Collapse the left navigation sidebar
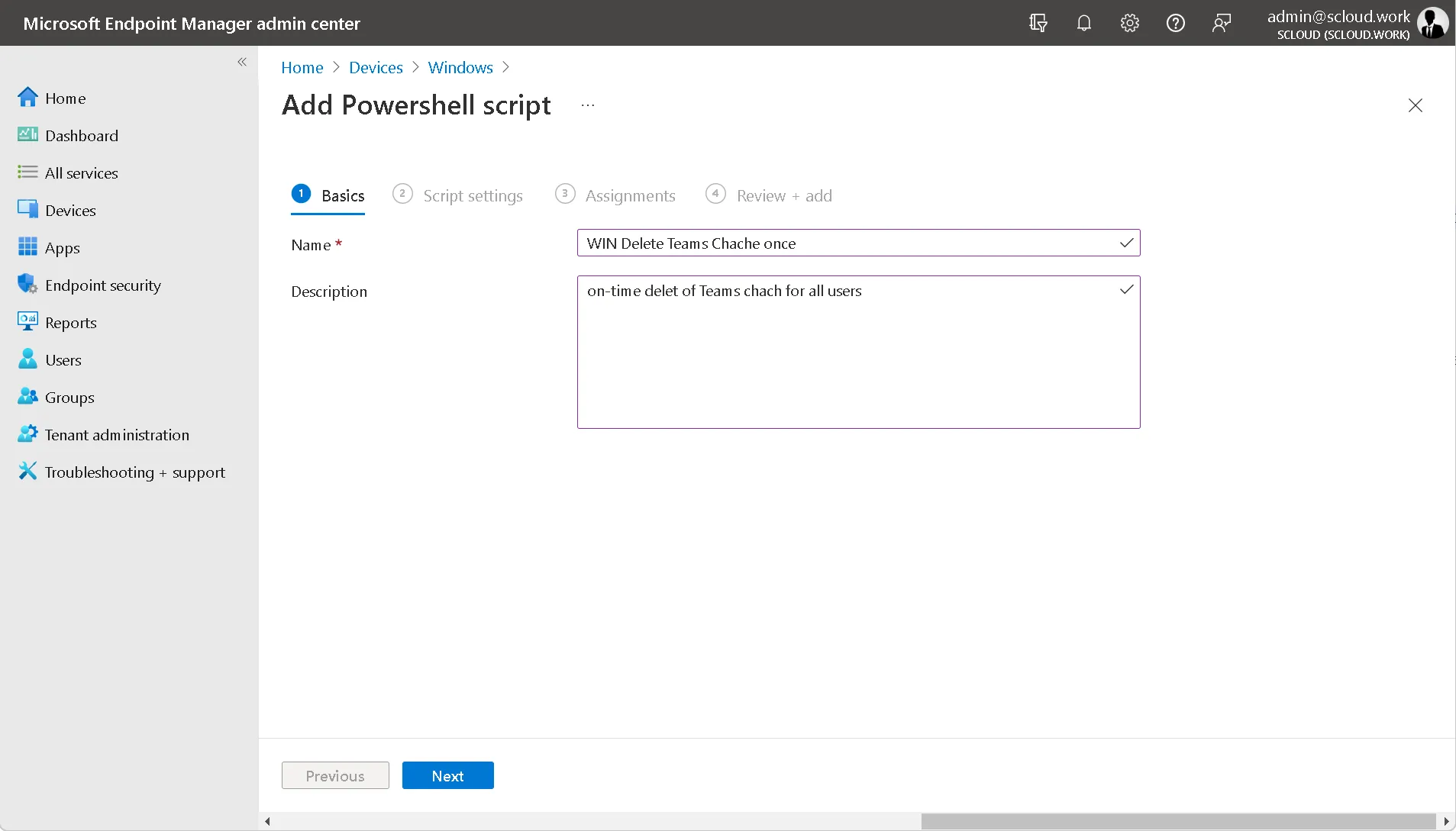The image size is (1456, 831). click(x=242, y=62)
